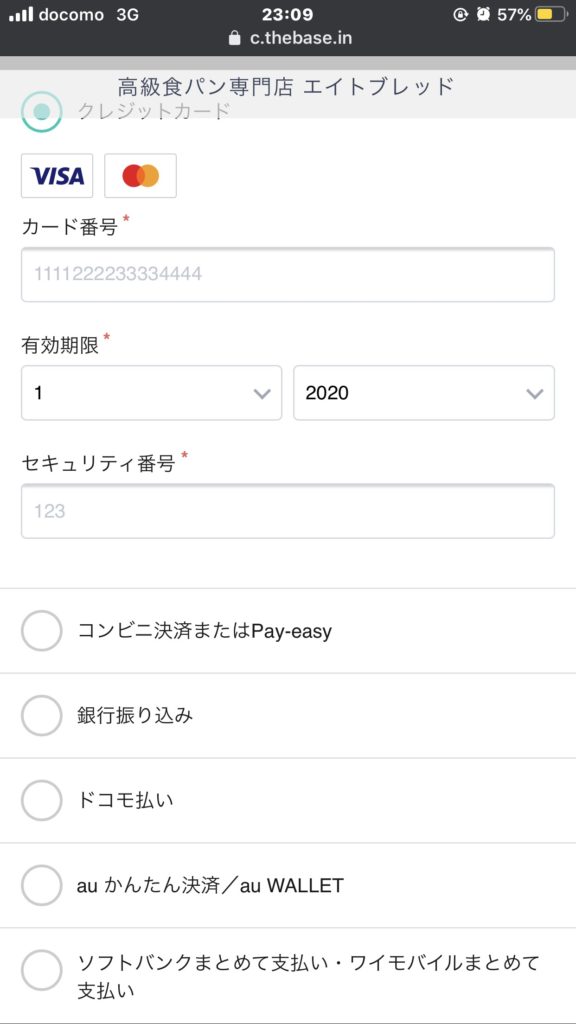Viewport: 576px width, 1024px height.
Task: Focus the セキュリティ番号 input field
Action: [x=288, y=511]
